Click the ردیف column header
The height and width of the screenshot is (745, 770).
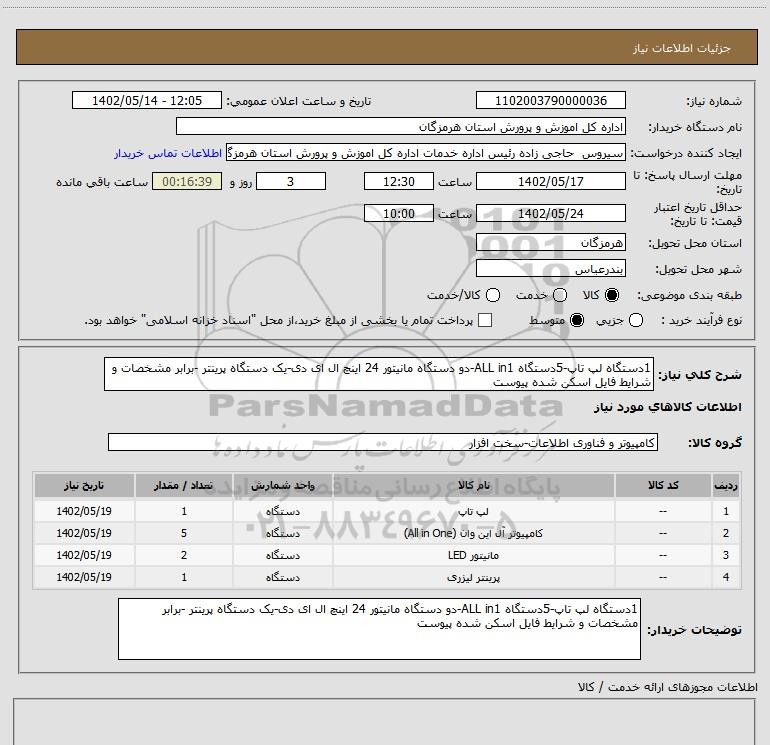tap(726, 485)
